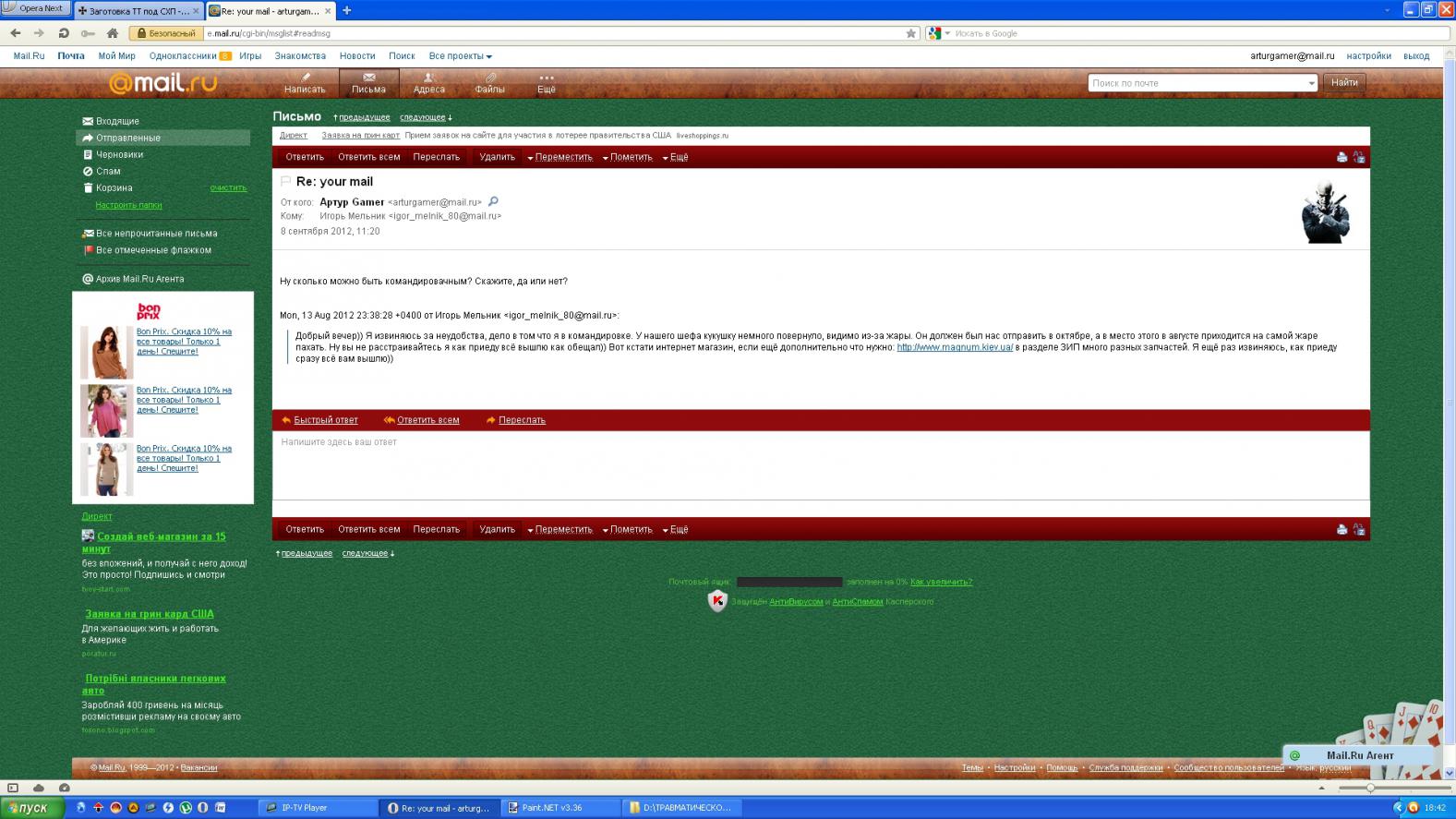This screenshot has width=1456, height=819.
Task: Expand the mail search field dropdown arrow
Action: (1311, 83)
